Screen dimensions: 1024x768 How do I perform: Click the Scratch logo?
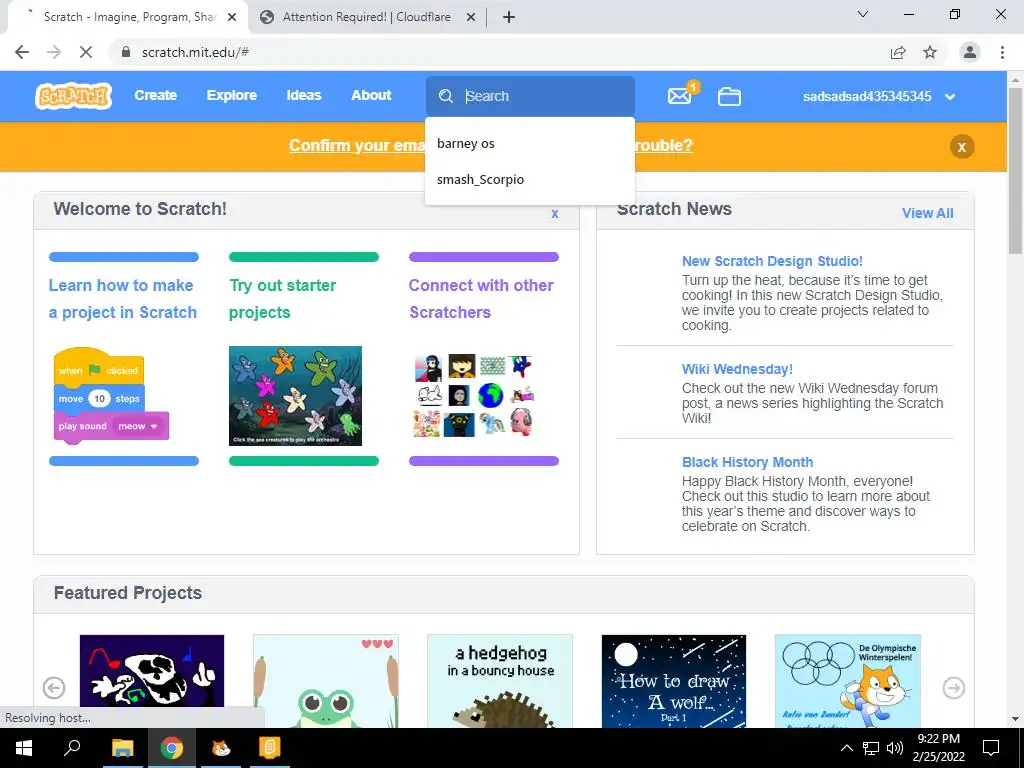[73, 96]
